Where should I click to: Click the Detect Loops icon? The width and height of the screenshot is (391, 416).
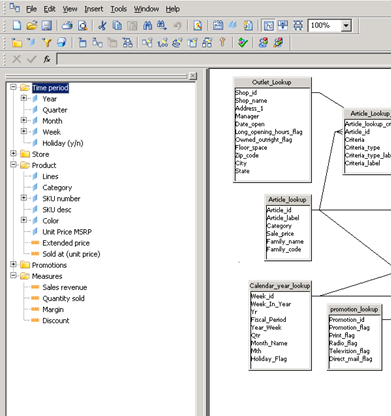(x=177, y=43)
